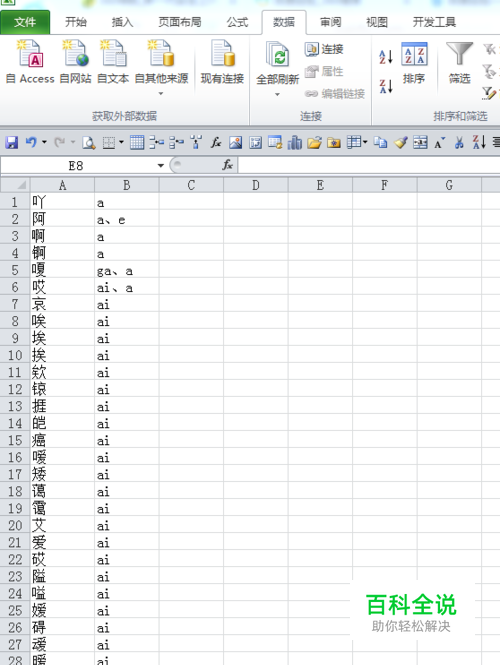The height and width of the screenshot is (665, 500).
Task: Switch to the 插入 tab
Action: (122, 22)
